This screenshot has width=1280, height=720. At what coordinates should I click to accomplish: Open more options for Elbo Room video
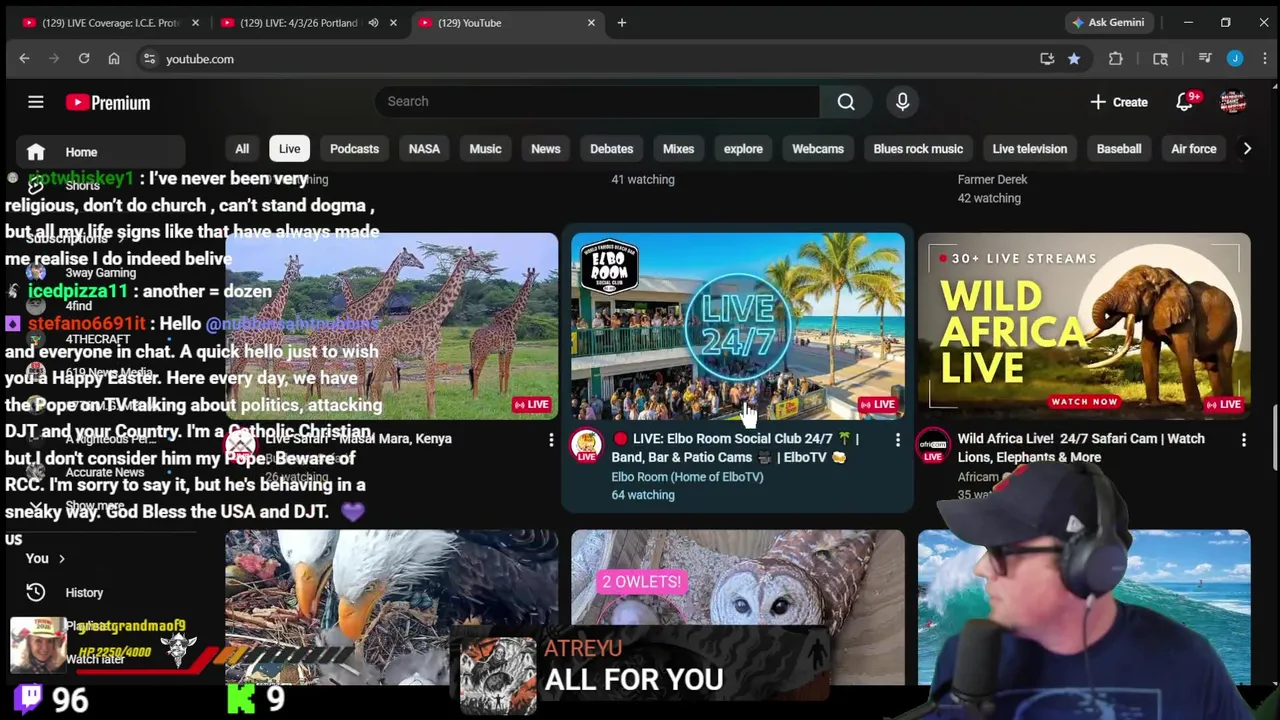pyautogui.click(x=898, y=439)
